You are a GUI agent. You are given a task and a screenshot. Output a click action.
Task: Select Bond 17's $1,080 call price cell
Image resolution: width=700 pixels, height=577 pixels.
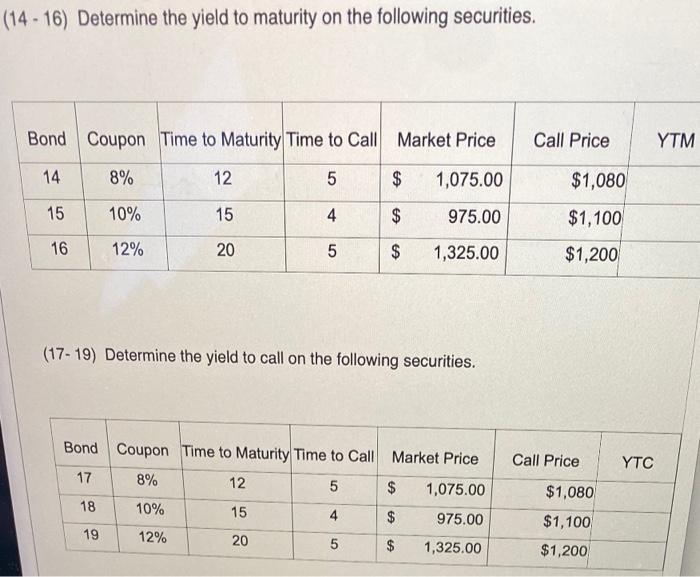570,492
